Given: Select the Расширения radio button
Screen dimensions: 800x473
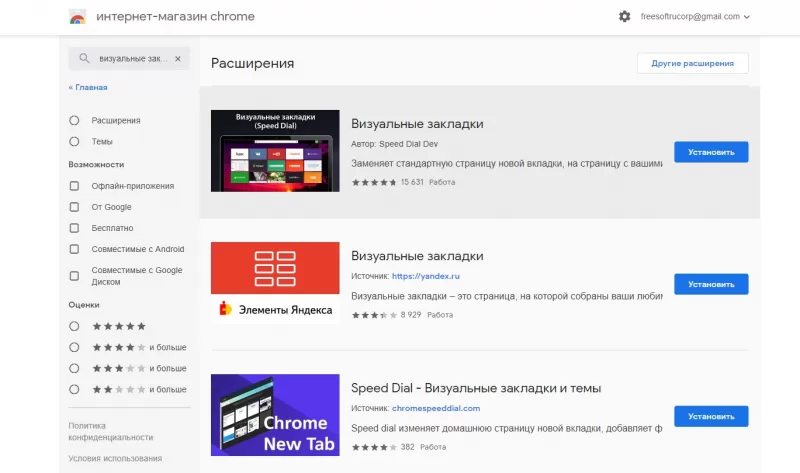Looking at the screenshot, I should point(74,120).
